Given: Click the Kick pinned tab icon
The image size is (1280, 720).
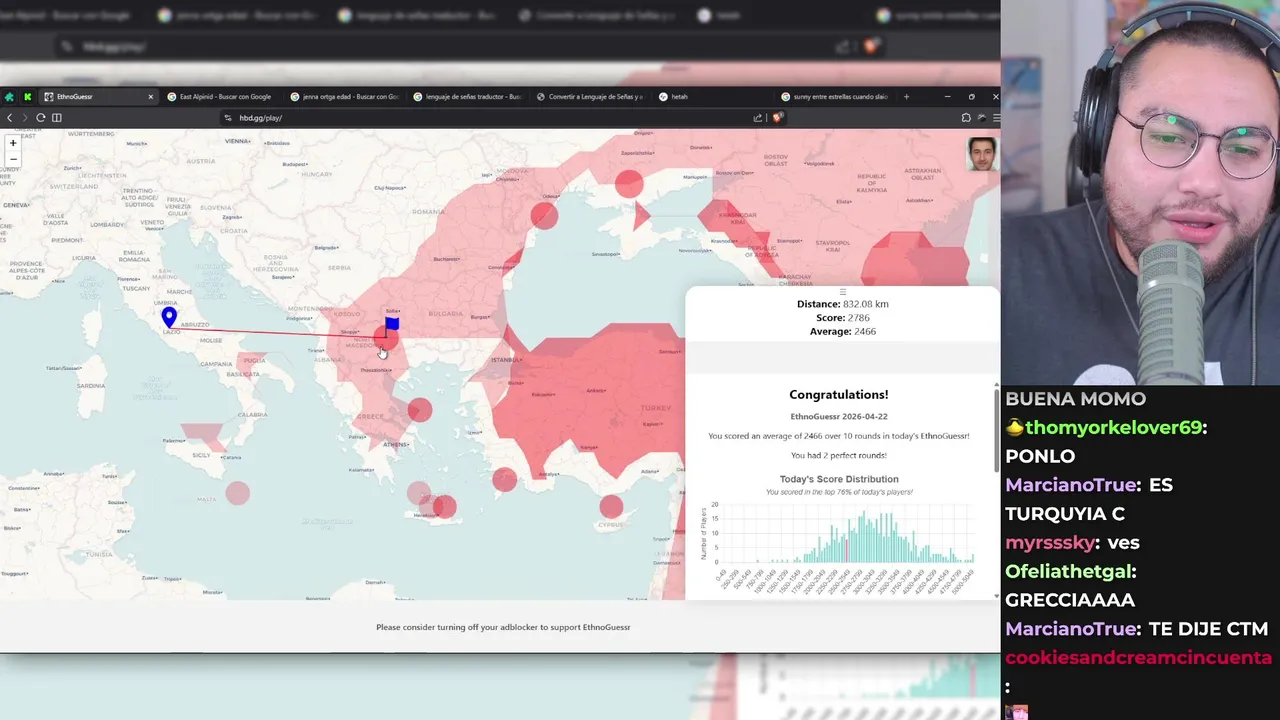Looking at the screenshot, I should [28, 97].
